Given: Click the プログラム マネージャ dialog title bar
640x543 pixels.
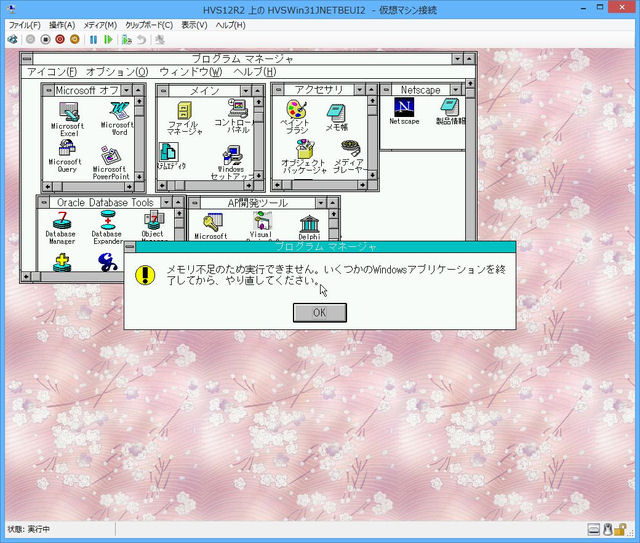Looking at the screenshot, I should tap(326, 247).
